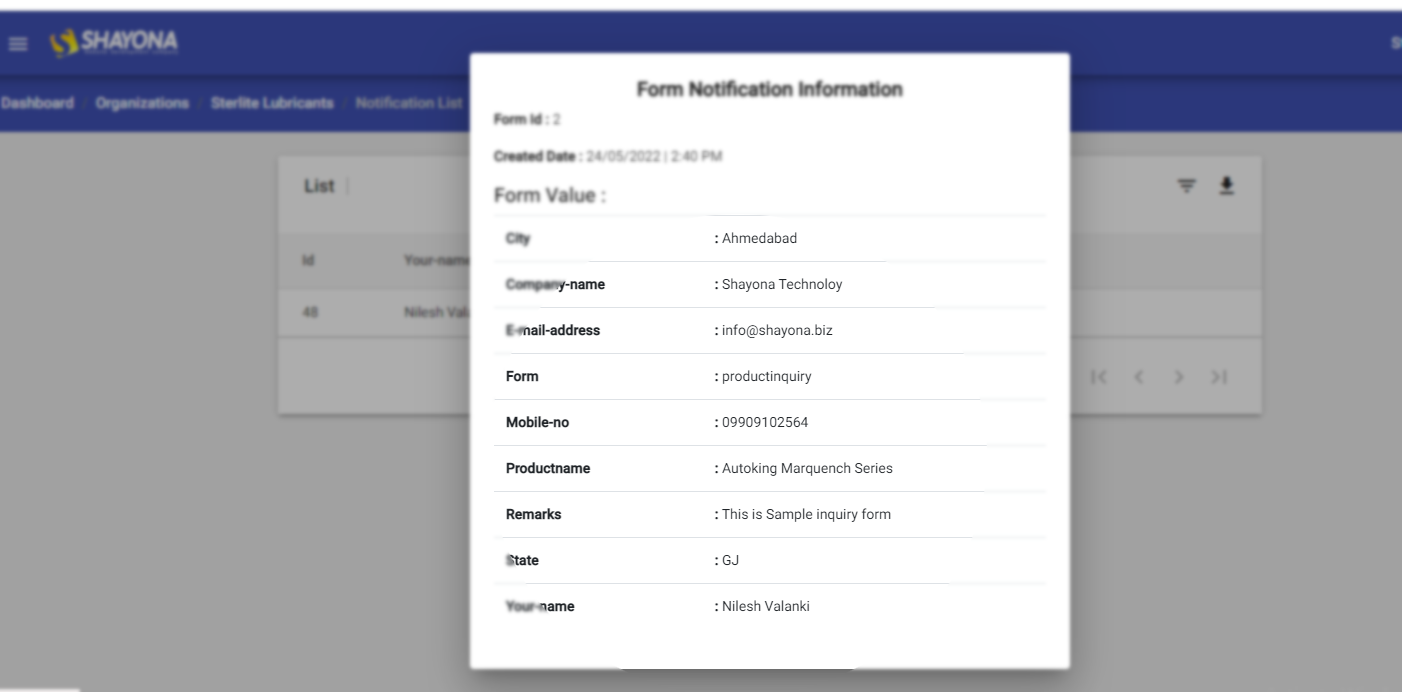Click the Shayona logo
The image size is (1402, 692).
[115, 43]
